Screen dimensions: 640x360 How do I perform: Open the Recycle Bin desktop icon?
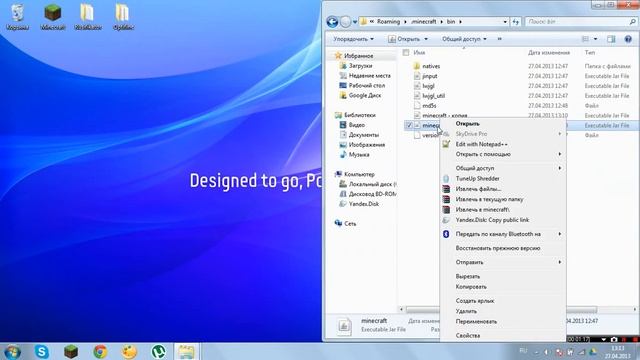point(18,17)
